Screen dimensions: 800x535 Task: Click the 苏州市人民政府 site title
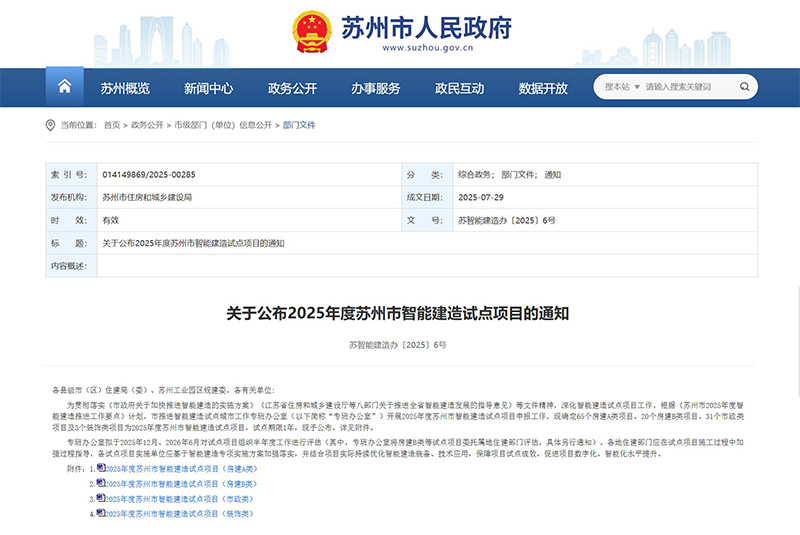pos(426,28)
